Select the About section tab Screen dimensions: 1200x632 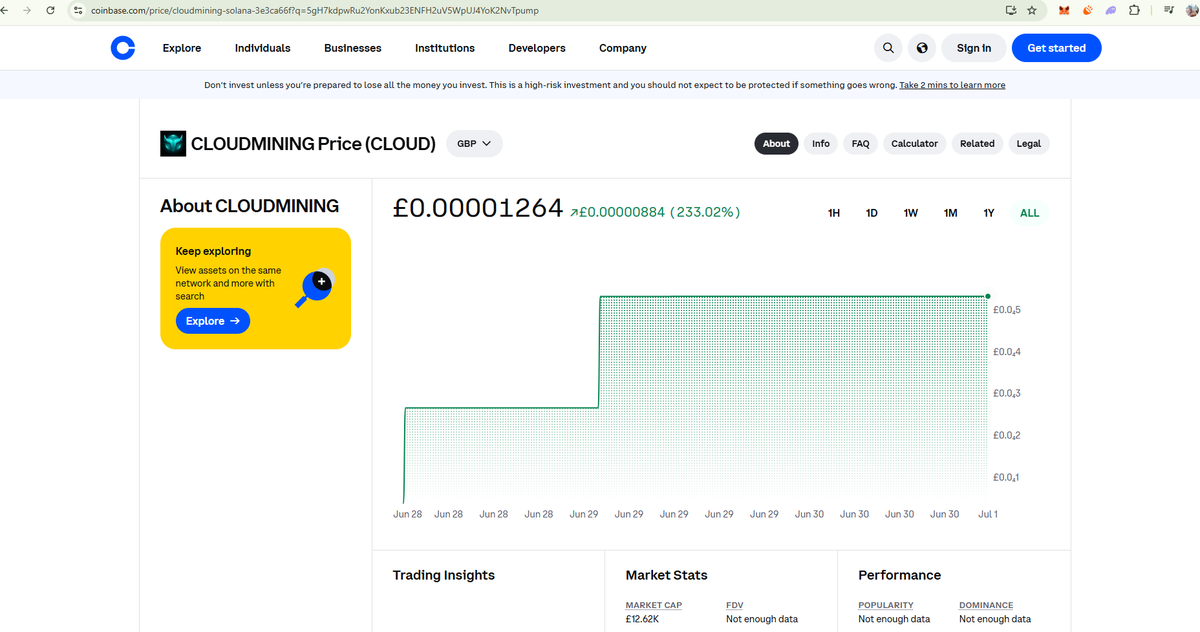coord(776,143)
